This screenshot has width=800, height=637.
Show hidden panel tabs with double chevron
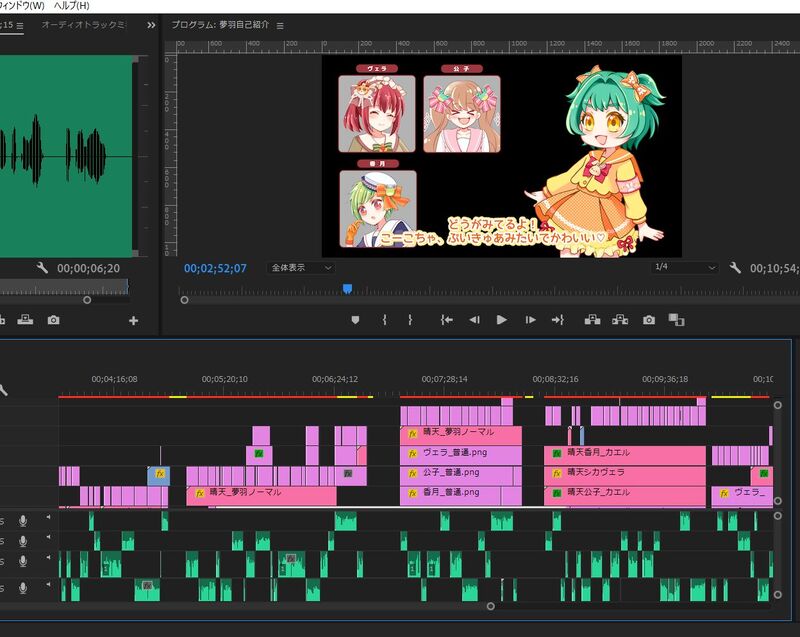[x=151, y=25]
